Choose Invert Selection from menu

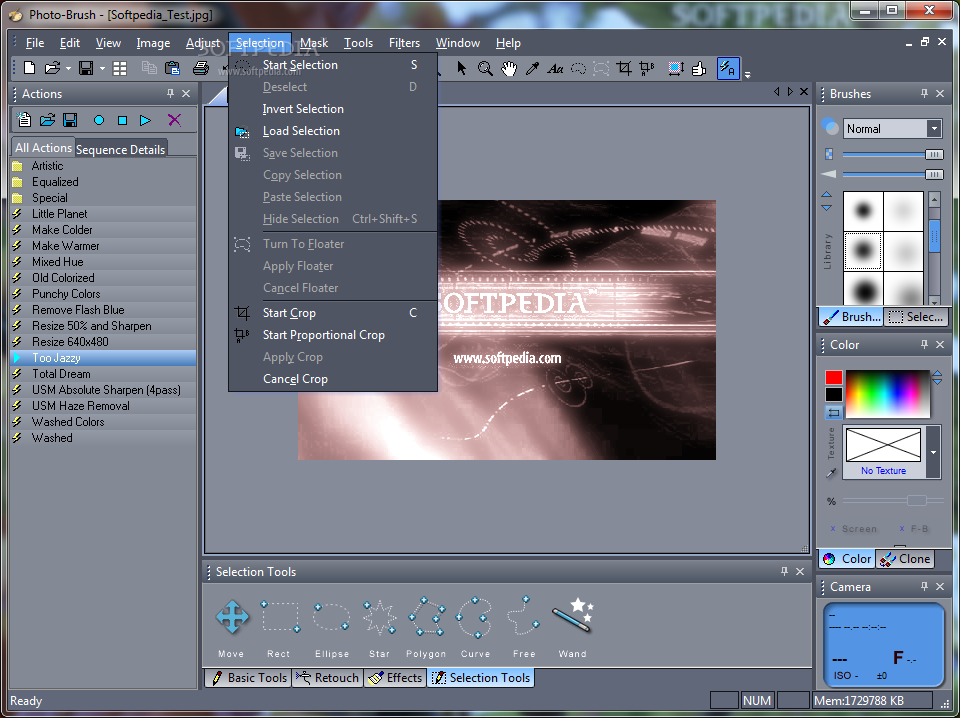[x=303, y=109]
